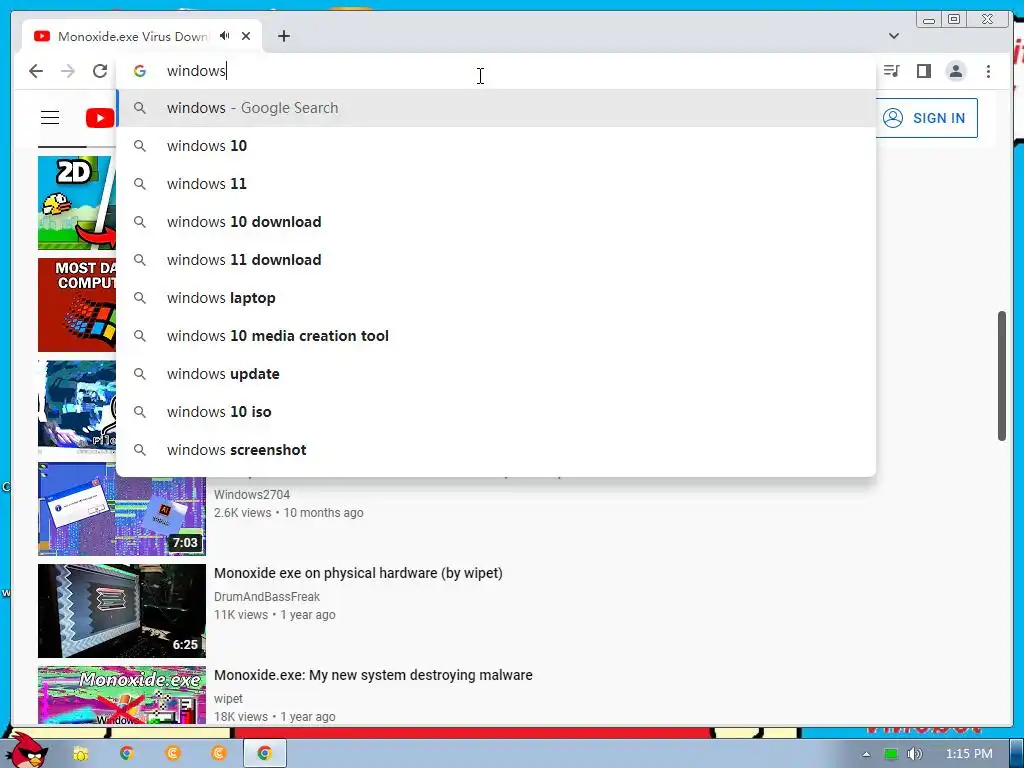Image resolution: width=1024 pixels, height=768 pixels.
Task: Open the 'MOST DA COMPUT' Windows logo thumbnail
Action: click(x=77, y=305)
